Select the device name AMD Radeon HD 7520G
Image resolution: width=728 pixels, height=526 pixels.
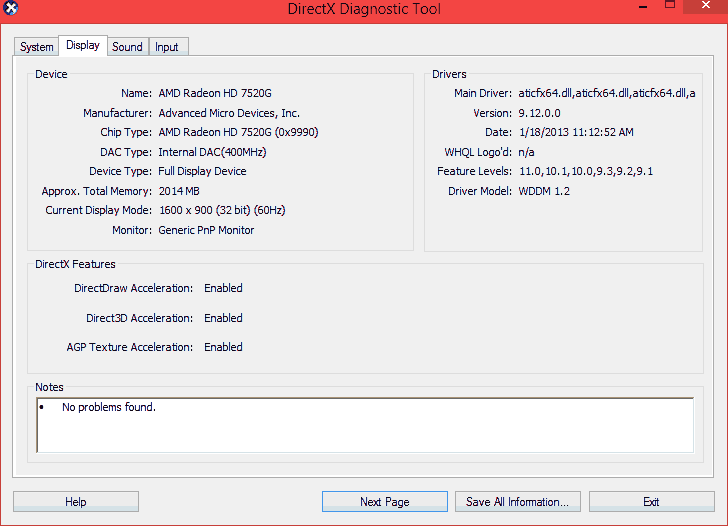coord(215,93)
